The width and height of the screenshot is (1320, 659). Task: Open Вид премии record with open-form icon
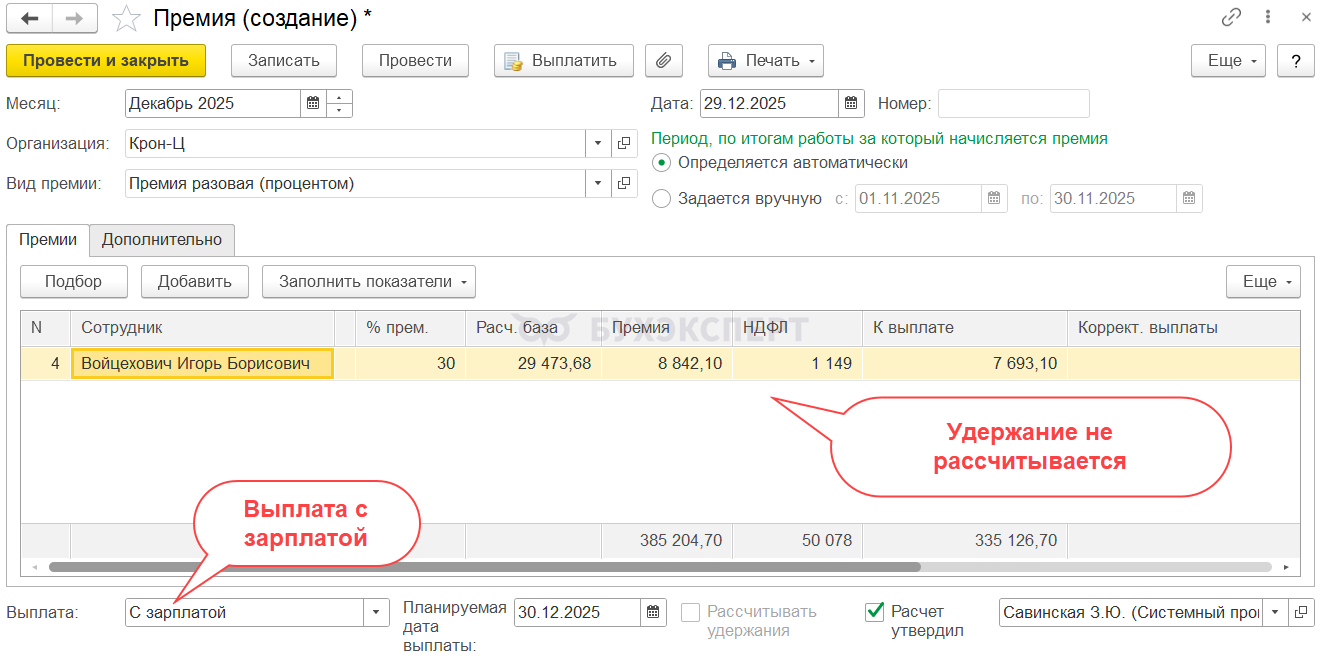(624, 184)
